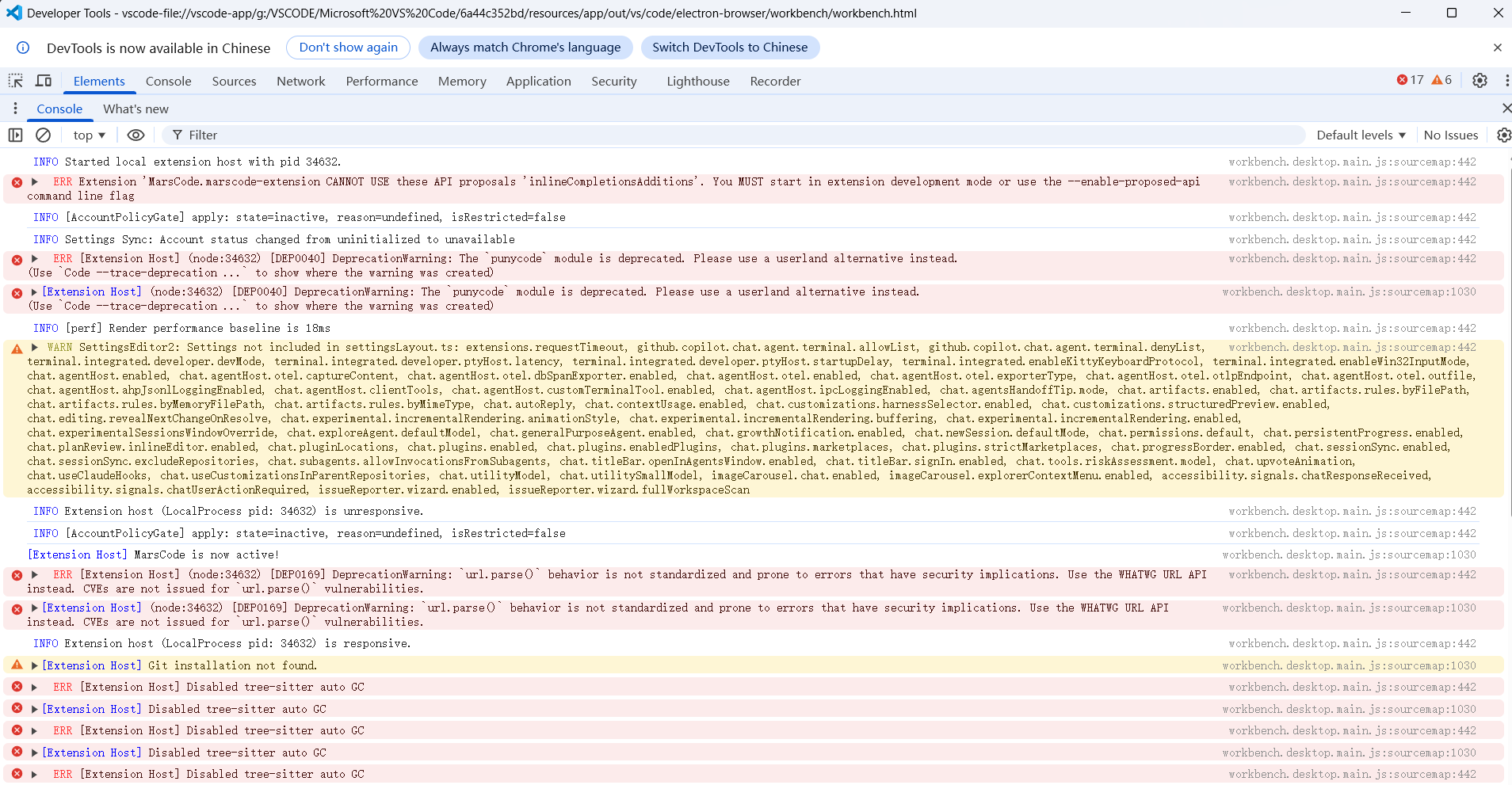Screen dimensions: 1512x785
Task: Open the top context dropdown
Action: point(89,135)
